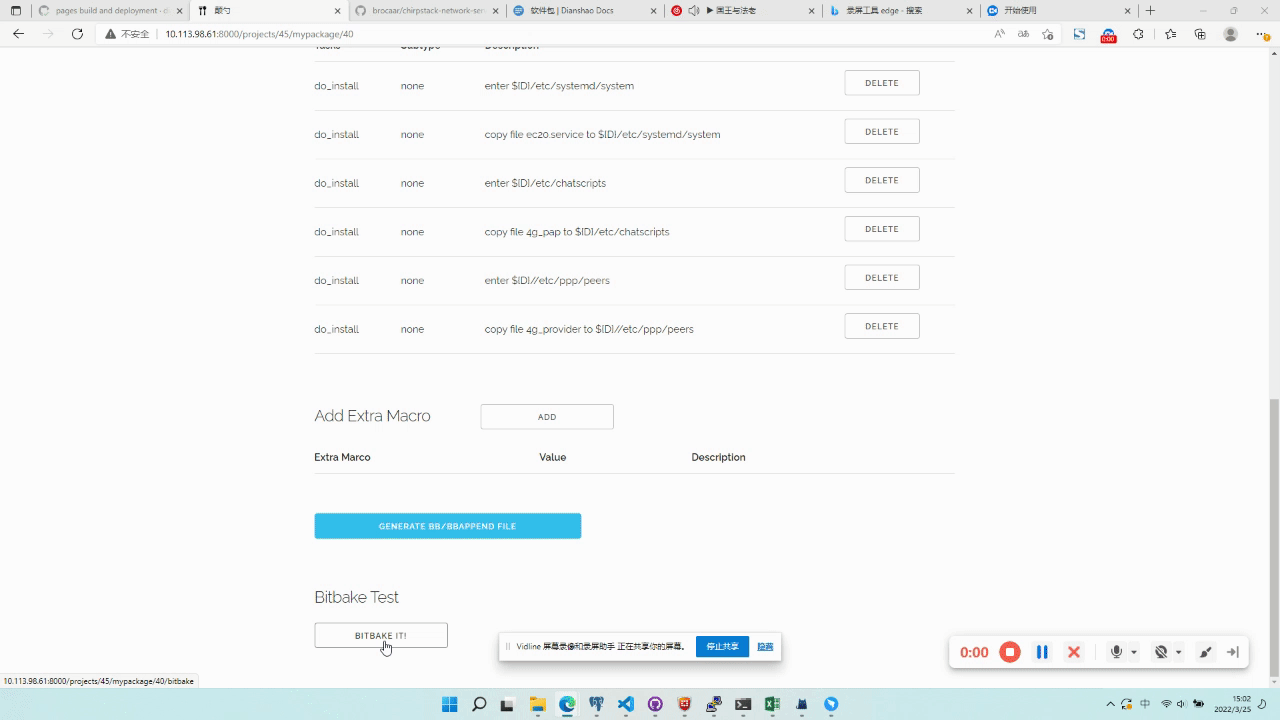Click the 隐藏 link in sharing bar
The height and width of the screenshot is (720, 1280).
tap(765, 646)
